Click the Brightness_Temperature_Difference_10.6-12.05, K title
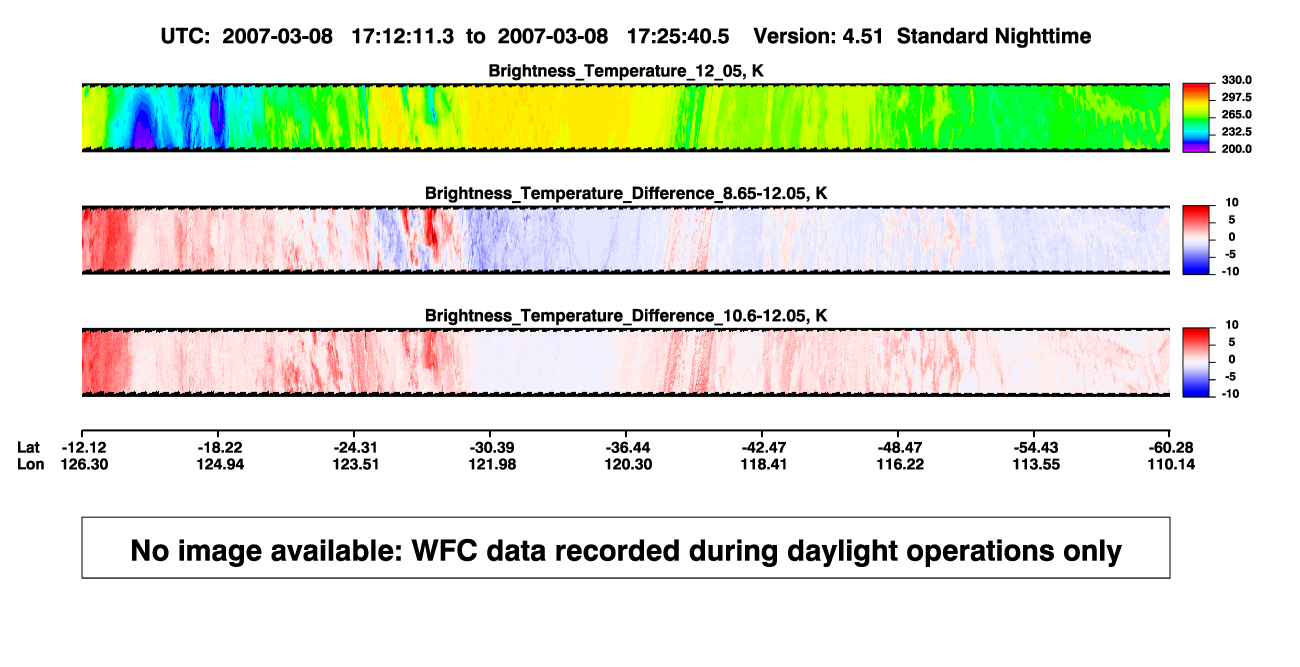The image size is (1300, 667). point(626,316)
